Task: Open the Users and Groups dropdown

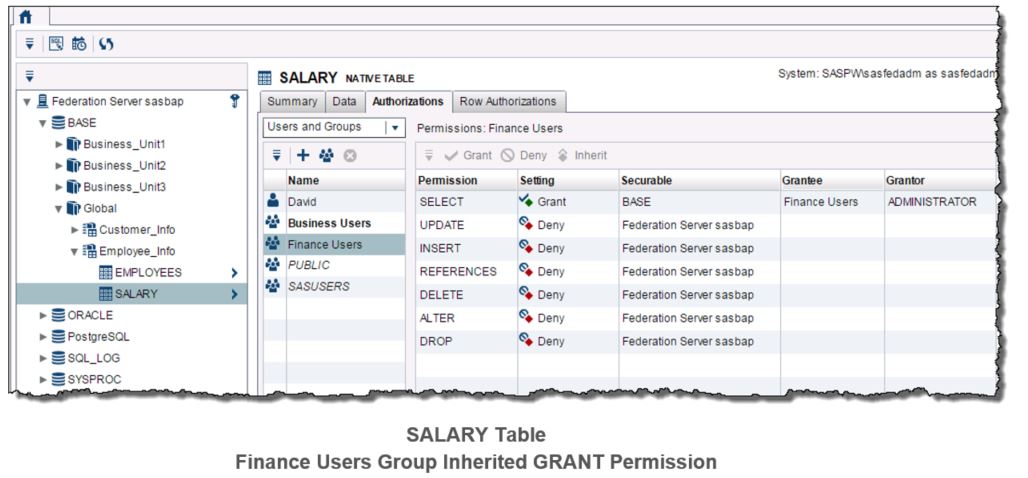Action: click(x=393, y=128)
